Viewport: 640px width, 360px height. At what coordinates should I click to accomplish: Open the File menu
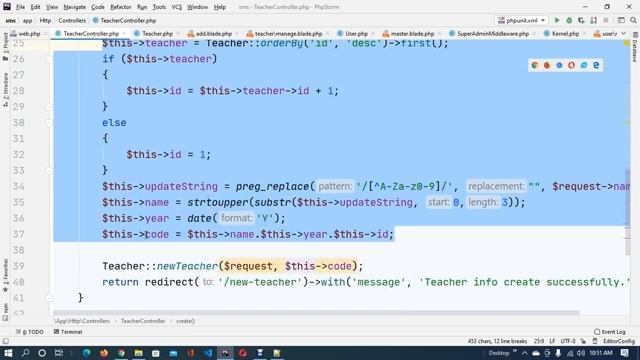pyautogui.click(x=20, y=7)
